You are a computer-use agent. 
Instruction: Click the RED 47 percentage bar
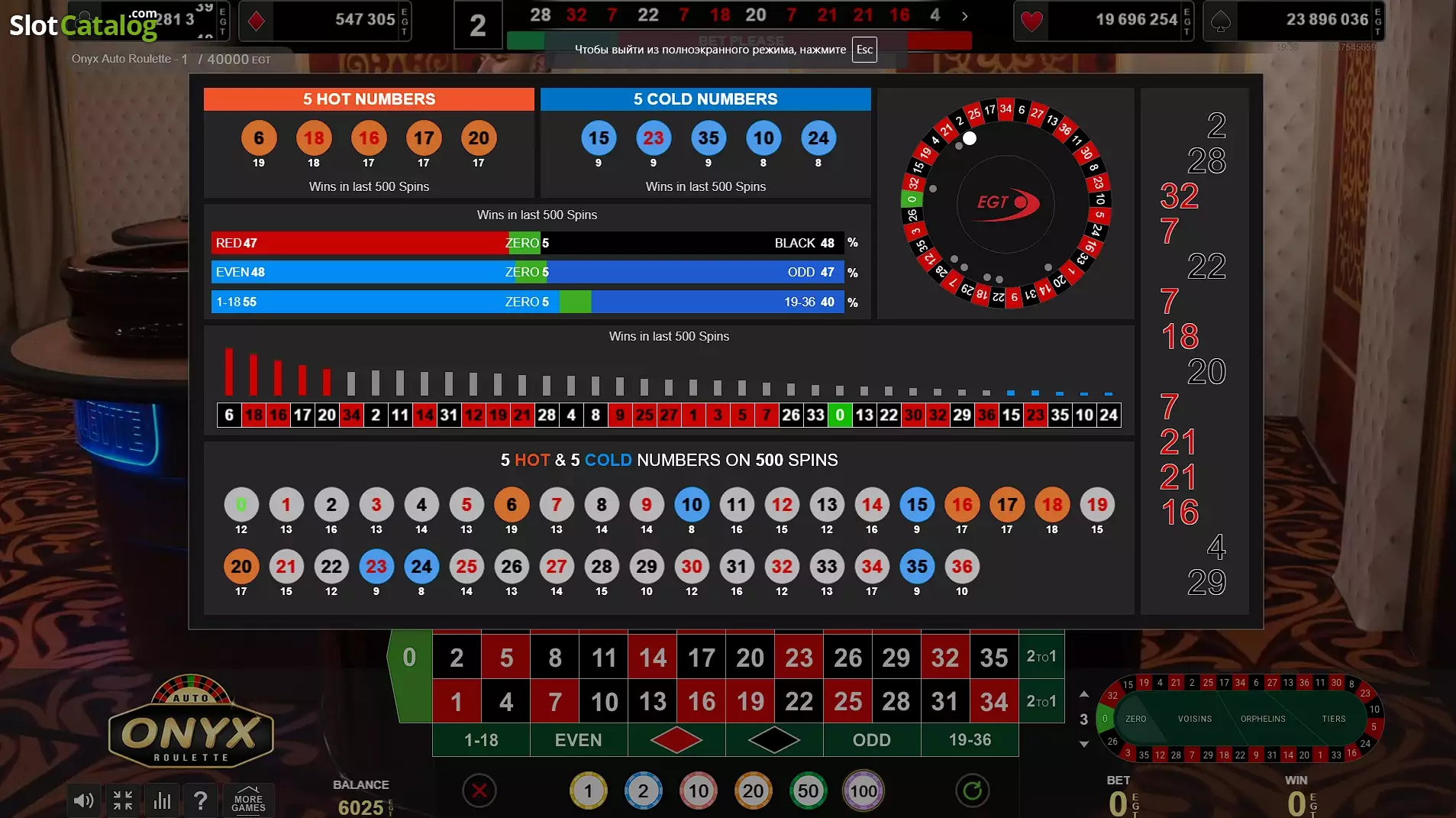point(360,243)
